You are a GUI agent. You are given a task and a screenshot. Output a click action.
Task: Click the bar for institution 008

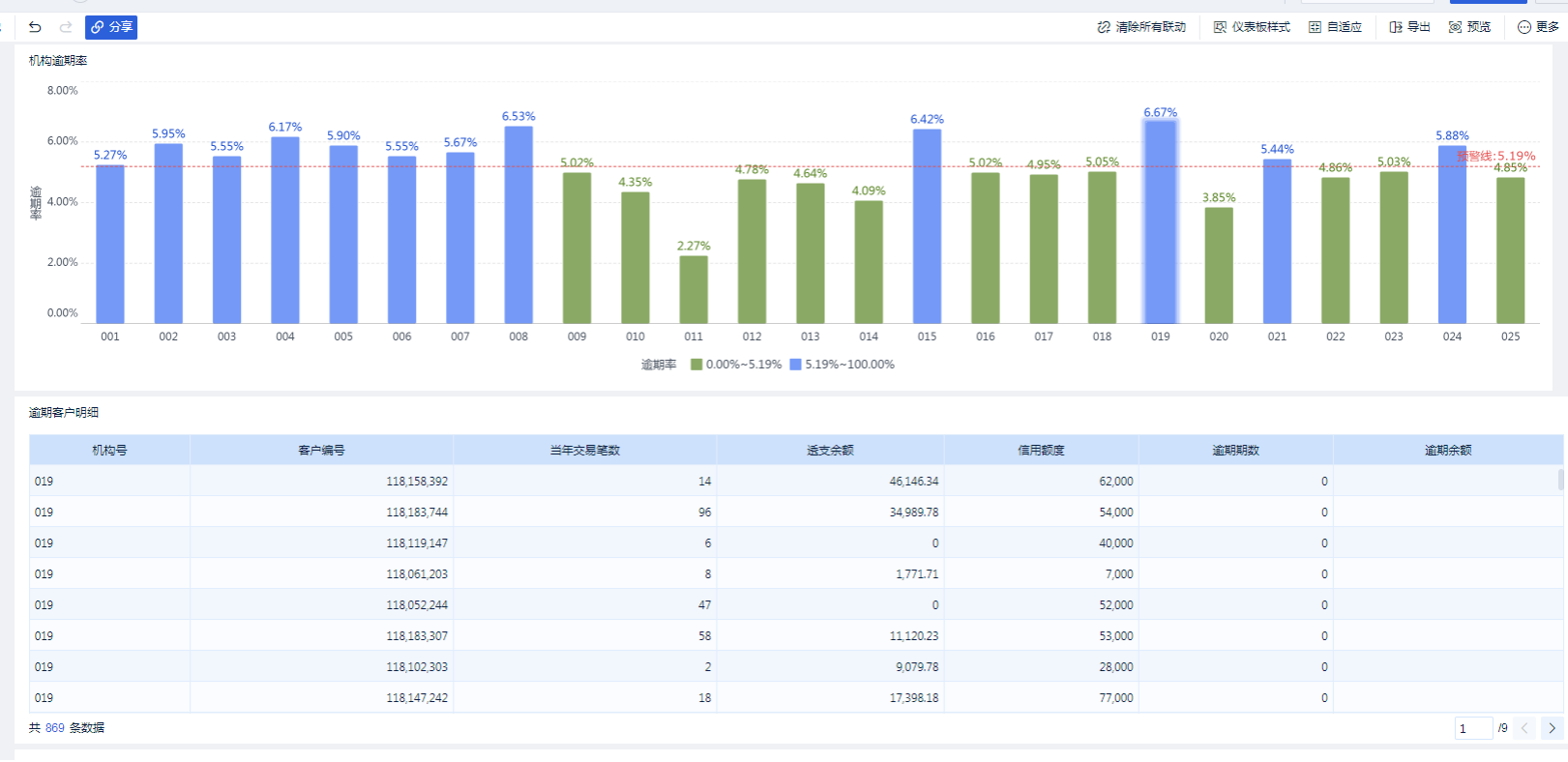518,225
